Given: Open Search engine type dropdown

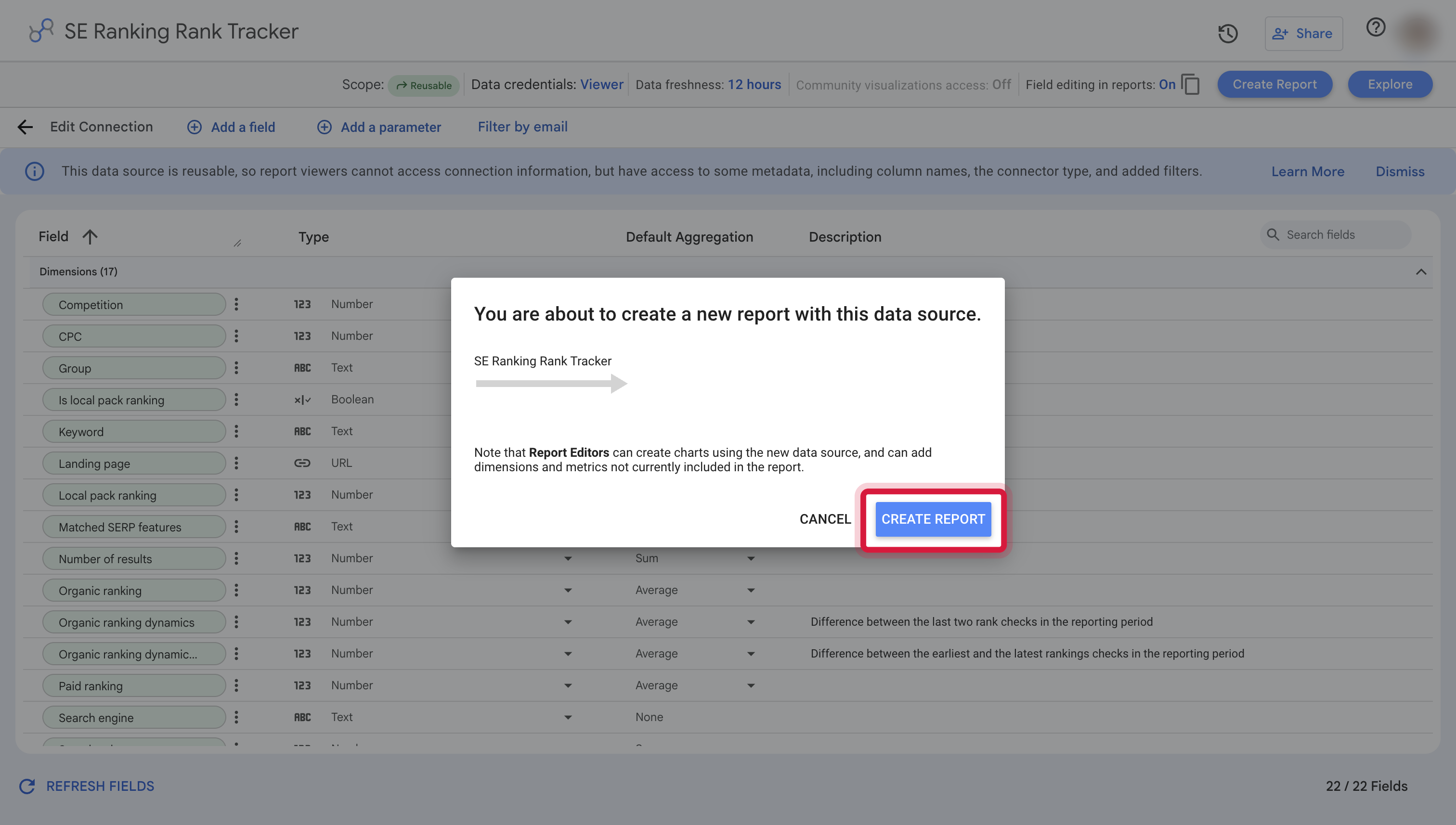Looking at the screenshot, I should pos(567,717).
